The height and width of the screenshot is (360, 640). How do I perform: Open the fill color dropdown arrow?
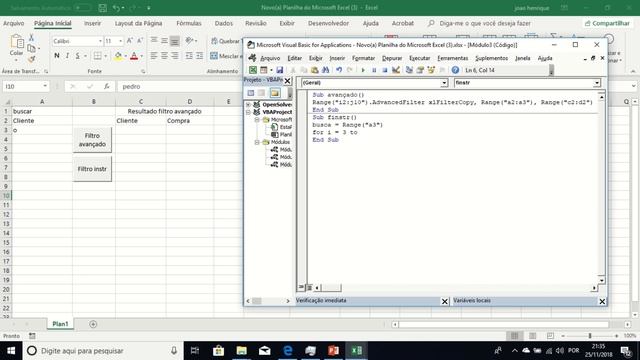click(x=125, y=56)
